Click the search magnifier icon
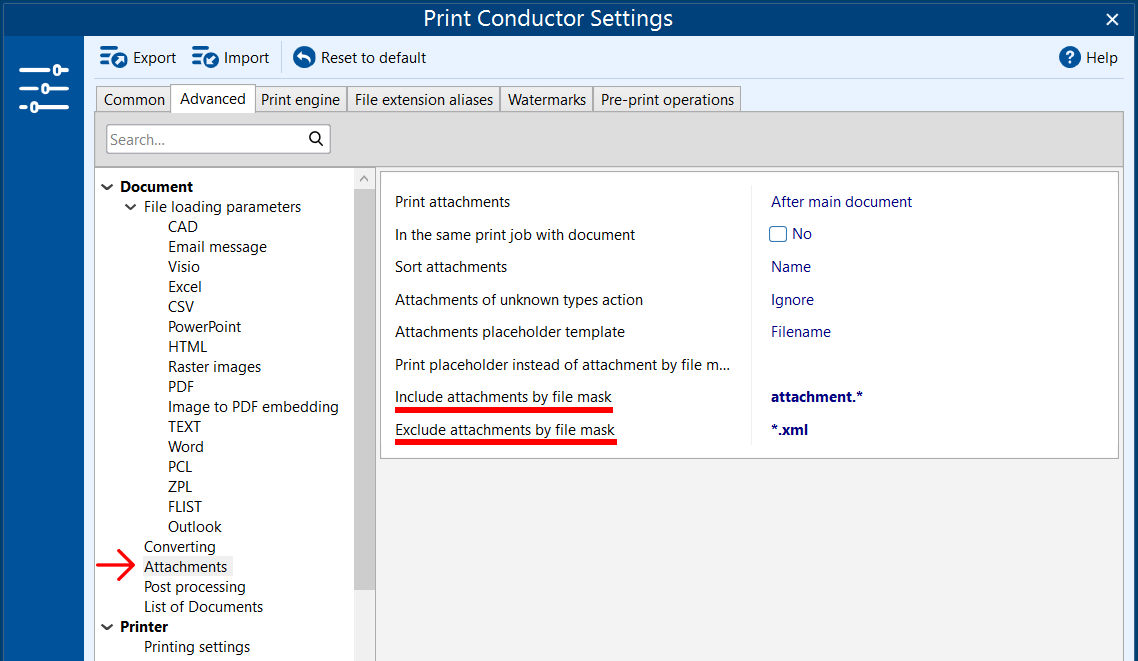1138x661 pixels. [x=316, y=139]
